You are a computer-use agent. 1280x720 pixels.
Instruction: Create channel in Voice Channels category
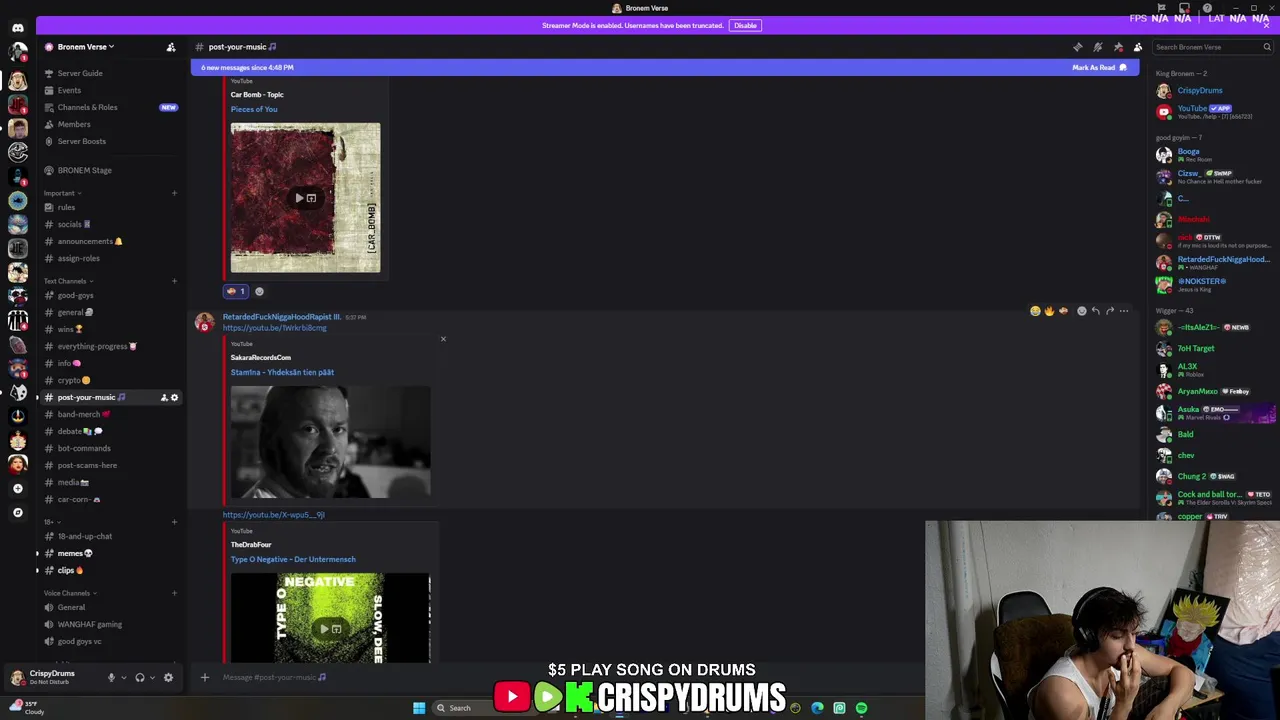pos(174,593)
